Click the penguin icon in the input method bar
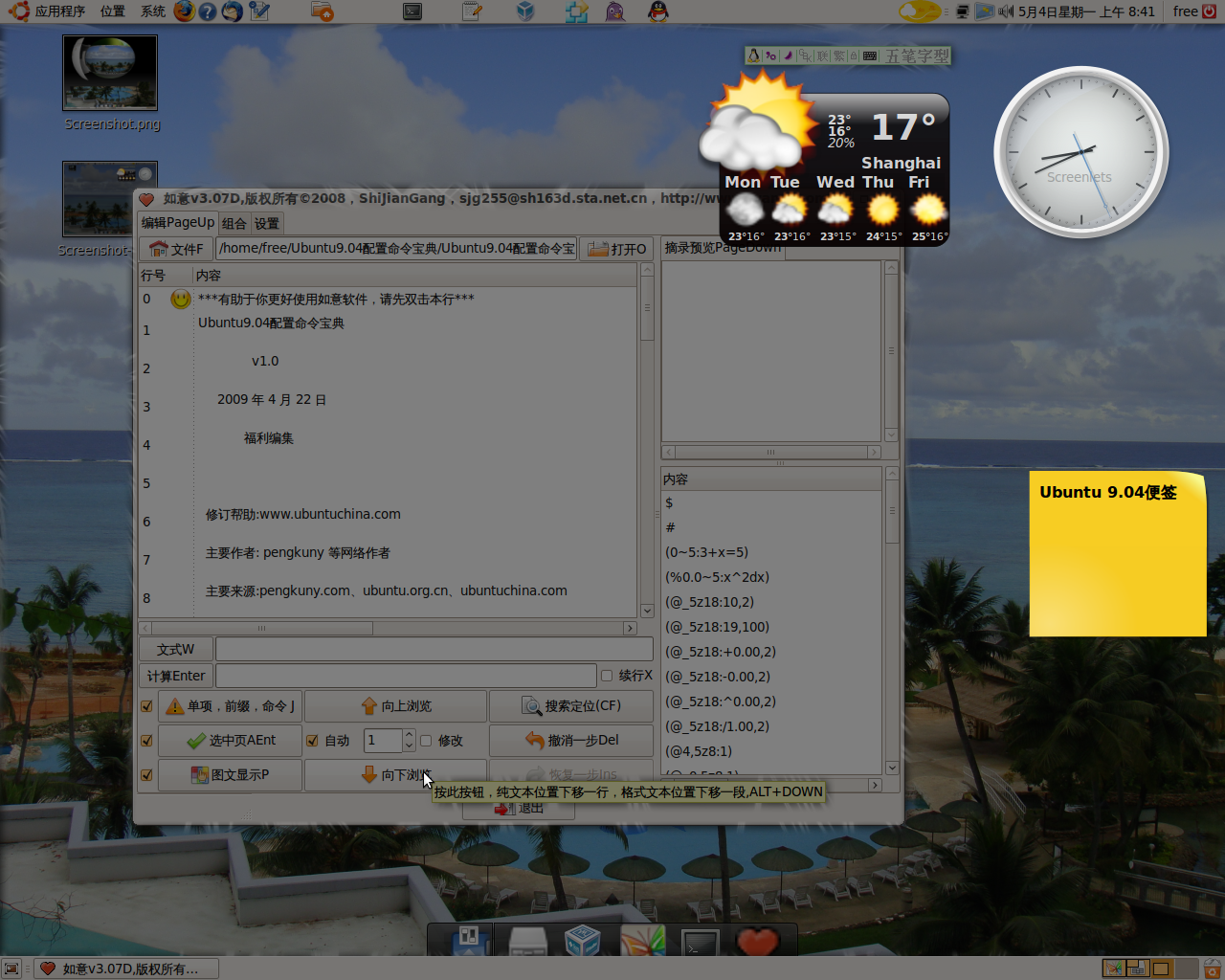This screenshot has width=1225, height=980. (x=754, y=56)
